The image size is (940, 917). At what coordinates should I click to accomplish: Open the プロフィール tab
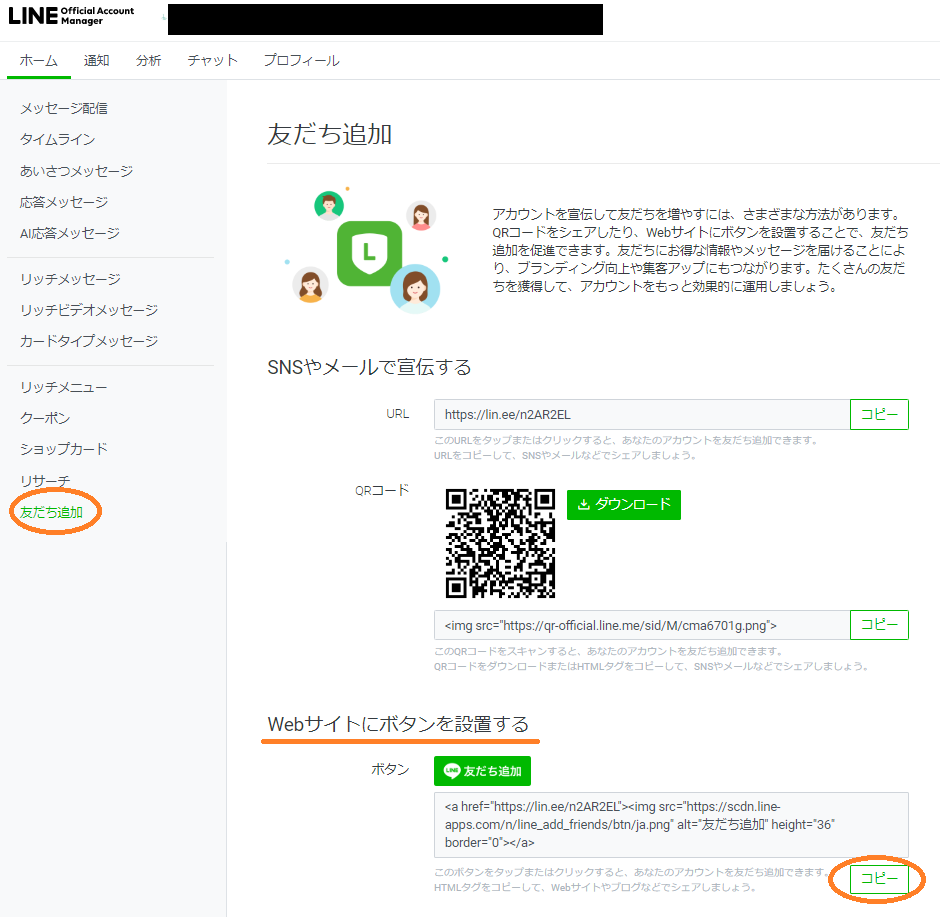(x=302, y=61)
